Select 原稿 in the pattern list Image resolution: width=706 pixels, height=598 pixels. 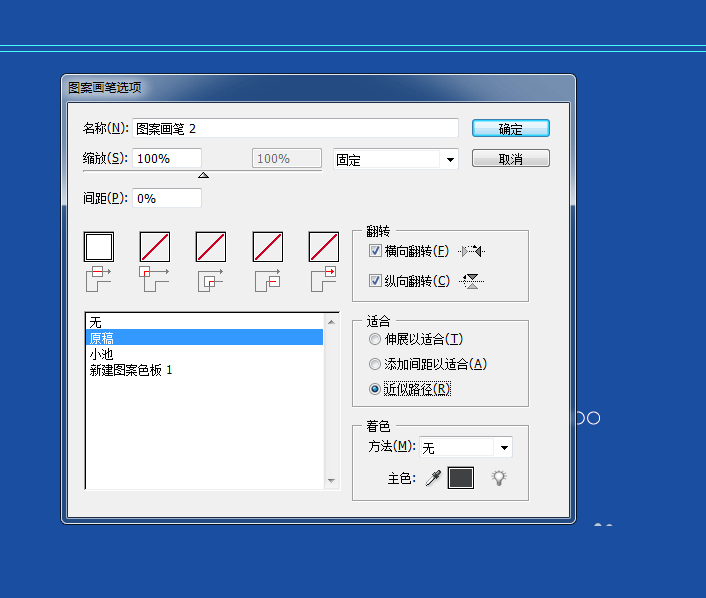[204, 338]
